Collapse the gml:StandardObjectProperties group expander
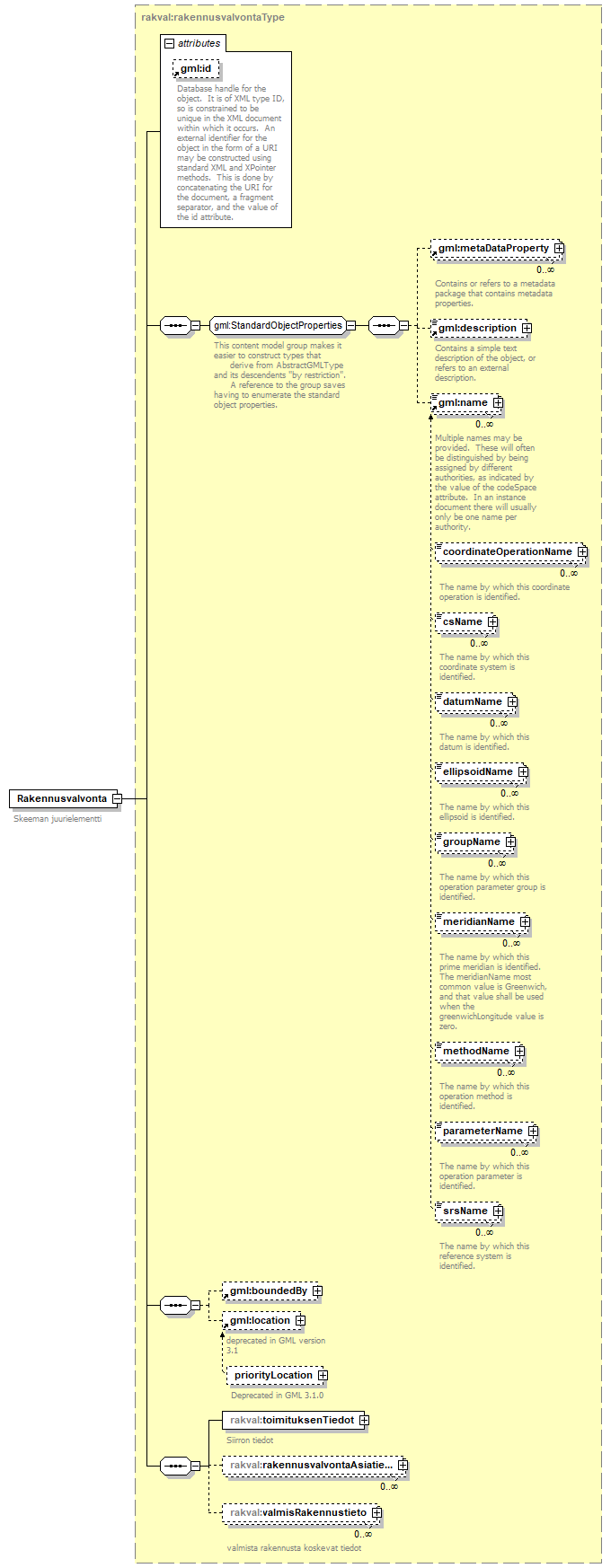 click(x=350, y=325)
